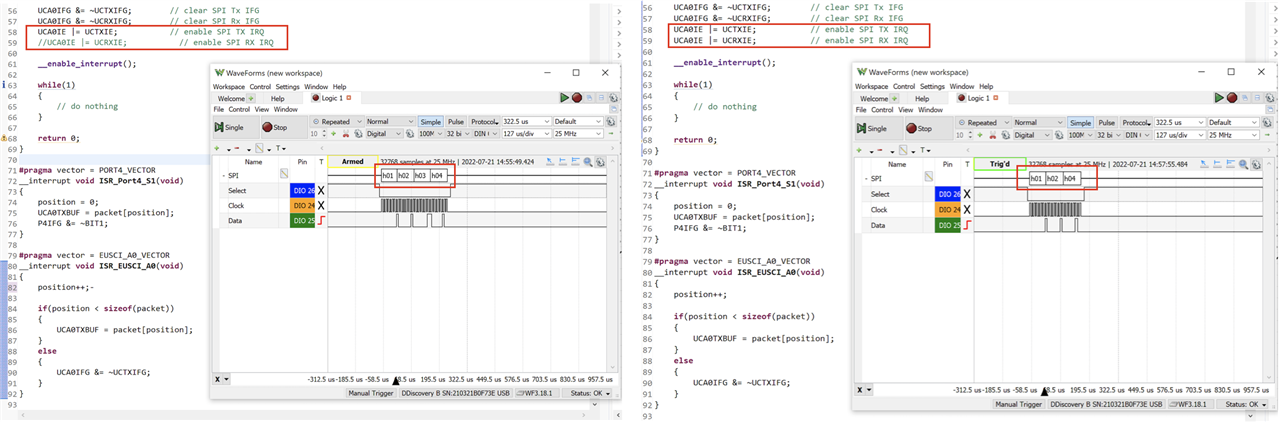Click the zoom magnifier icon in the left WaveForms window plot toolbar
Screen dimensions: 1280x422
[x=588, y=162]
